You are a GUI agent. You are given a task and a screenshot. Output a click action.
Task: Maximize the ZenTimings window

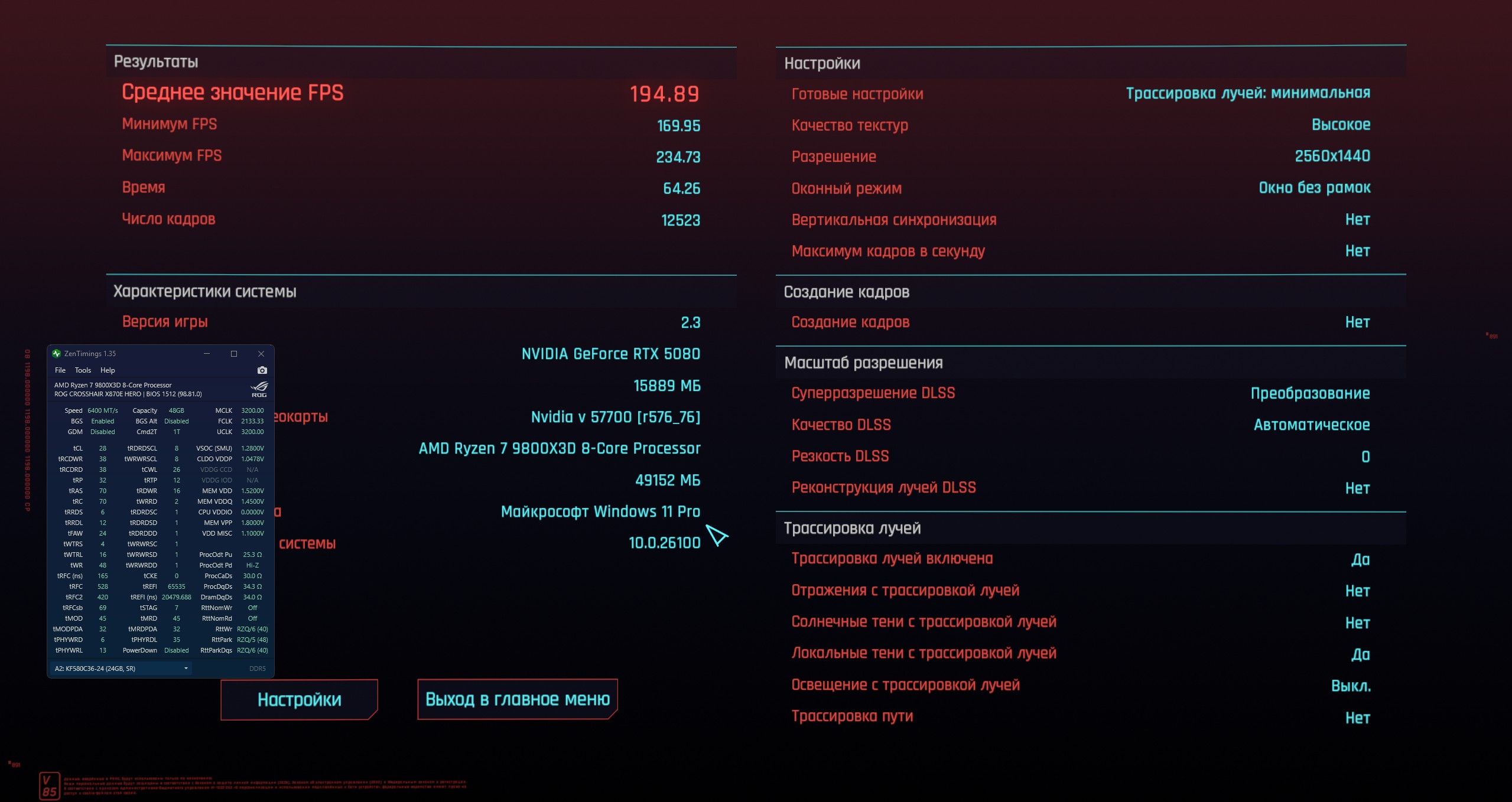point(234,354)
